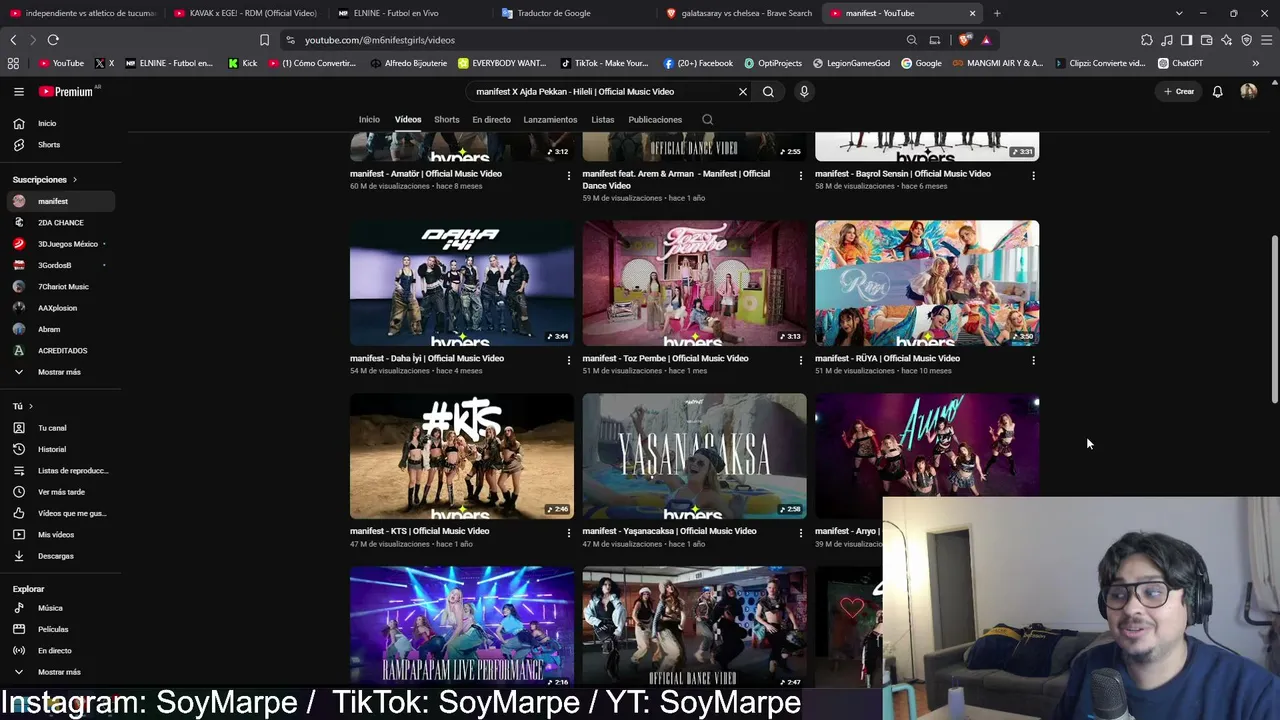This screenshot has height=720, width=1280.
Task: Open title 'manifest - Yaşanacaksa | Official Music Video'
Action: click(669, 531)
